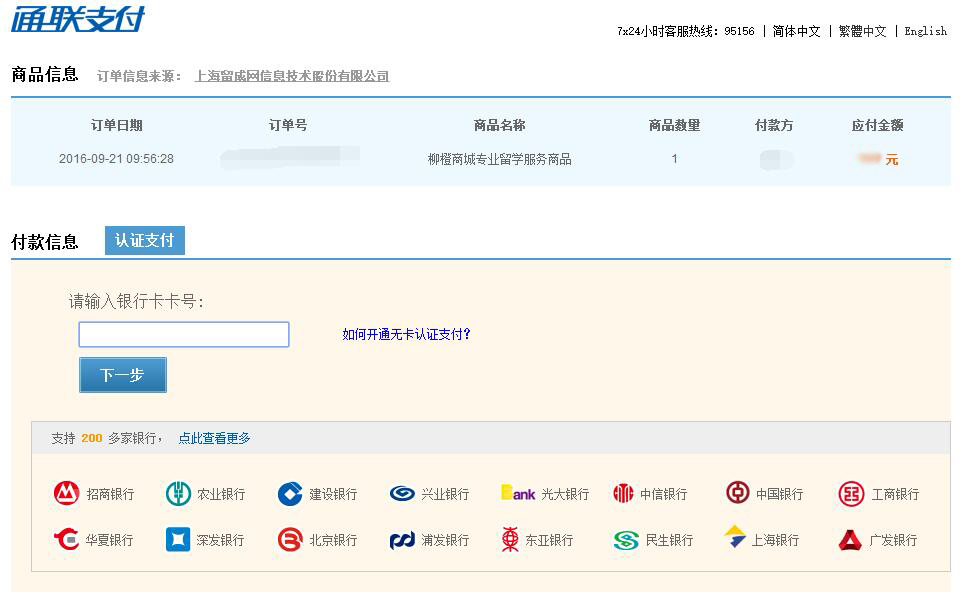Viewport: 964px width, 601px height.
Task: Click the 商品数量 column header
Action: tap(674, 125)
